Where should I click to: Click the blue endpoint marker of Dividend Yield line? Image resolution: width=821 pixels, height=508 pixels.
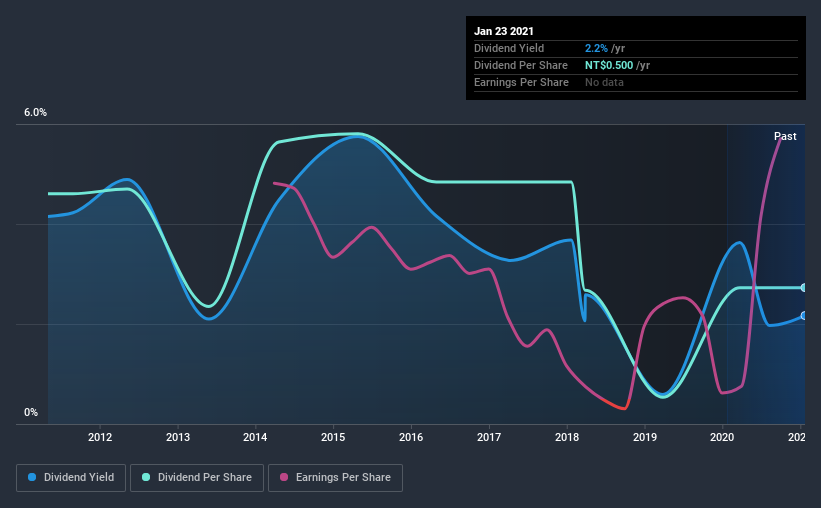[x=804, y=316]
